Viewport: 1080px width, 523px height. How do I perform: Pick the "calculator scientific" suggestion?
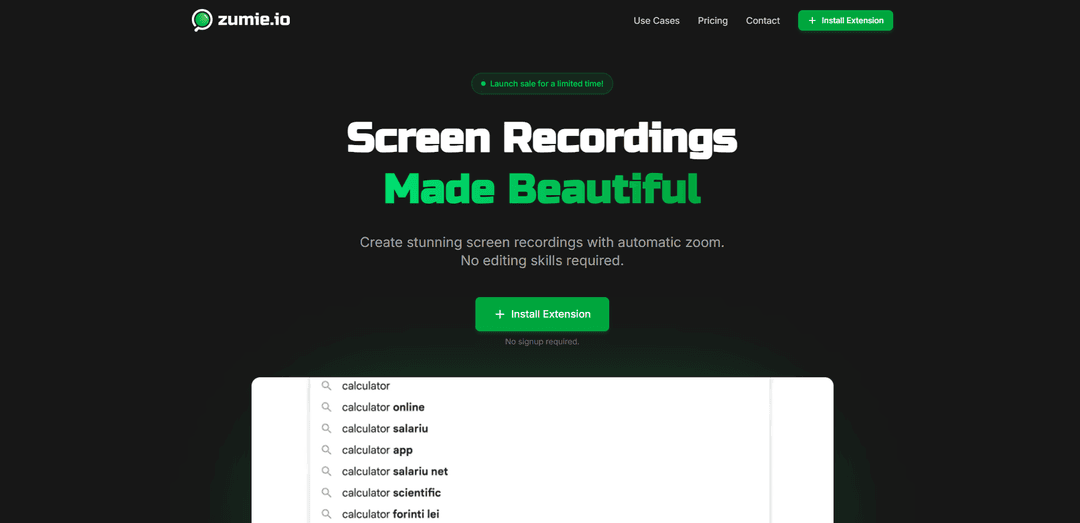coord(391,493)
